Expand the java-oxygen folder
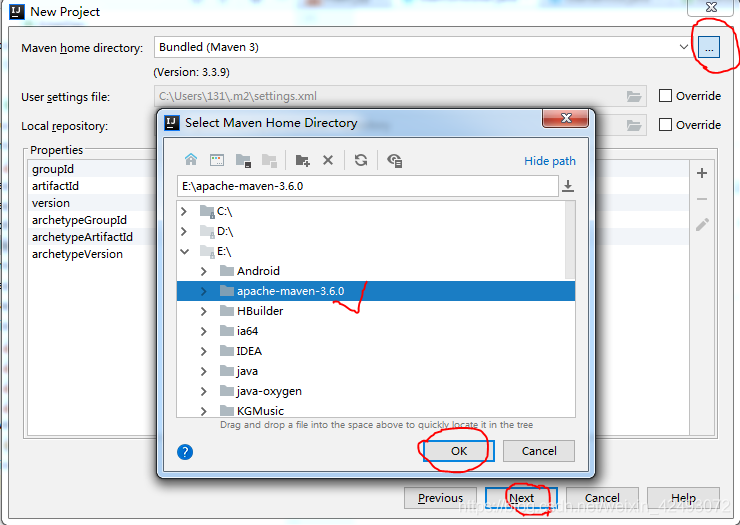The height and width of the screenshot is (525, 740). coord(203,391)
